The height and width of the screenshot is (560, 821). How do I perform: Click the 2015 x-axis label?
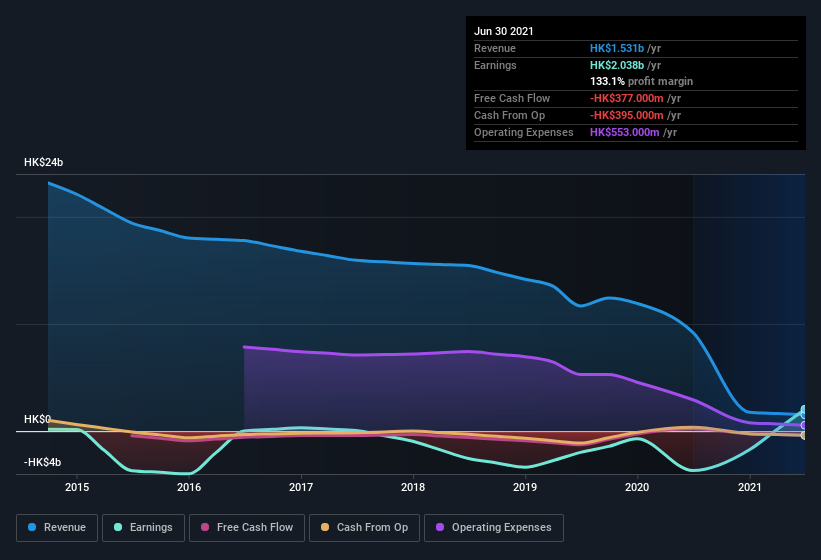77,487
